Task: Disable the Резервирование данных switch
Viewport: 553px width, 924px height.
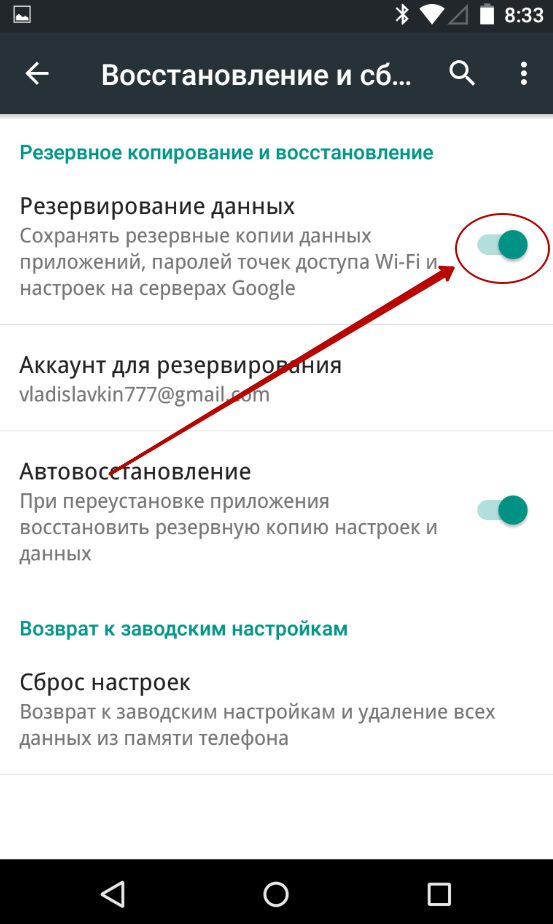Action: tap(502, 245)
